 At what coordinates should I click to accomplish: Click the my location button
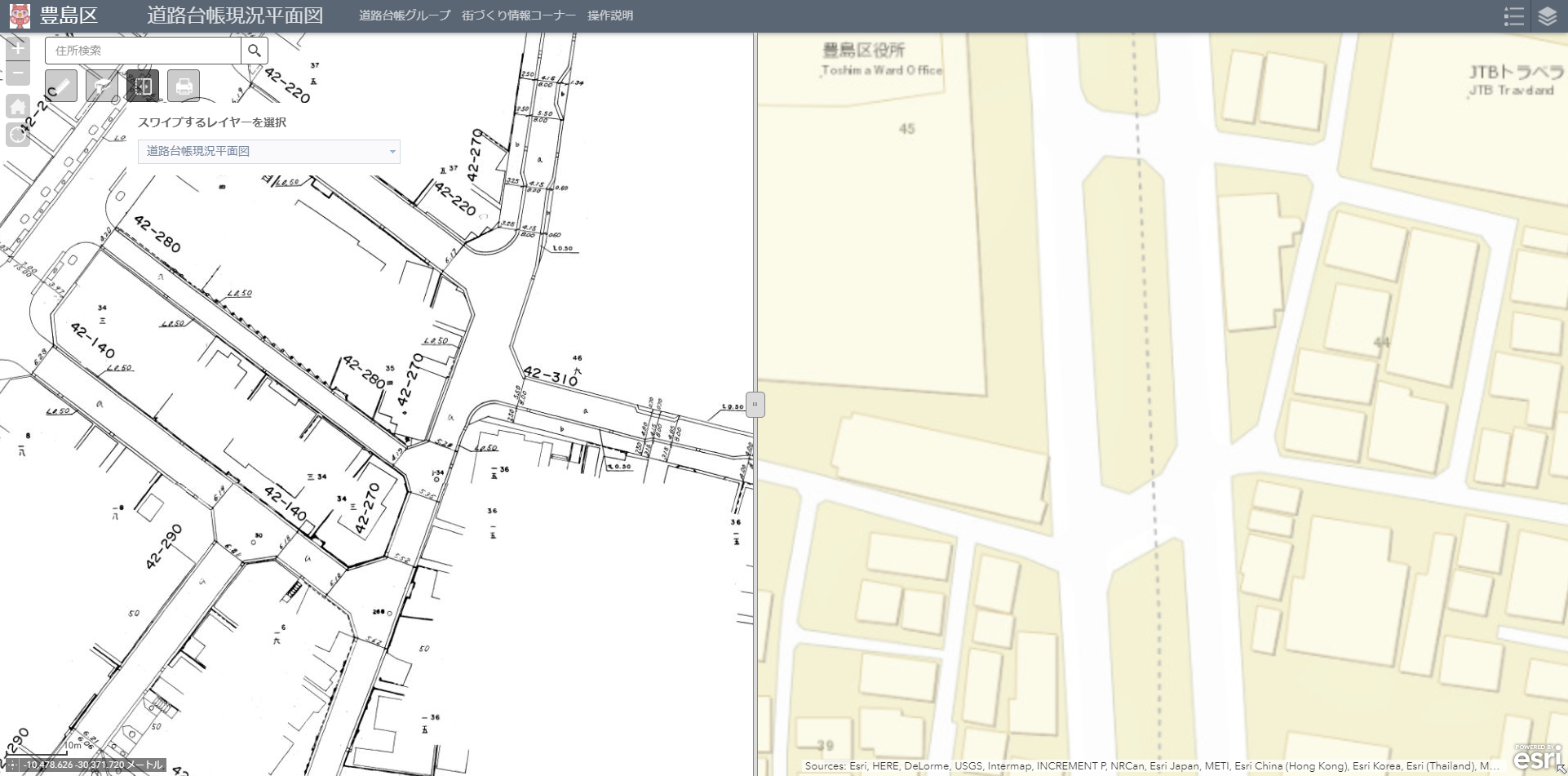18,135
